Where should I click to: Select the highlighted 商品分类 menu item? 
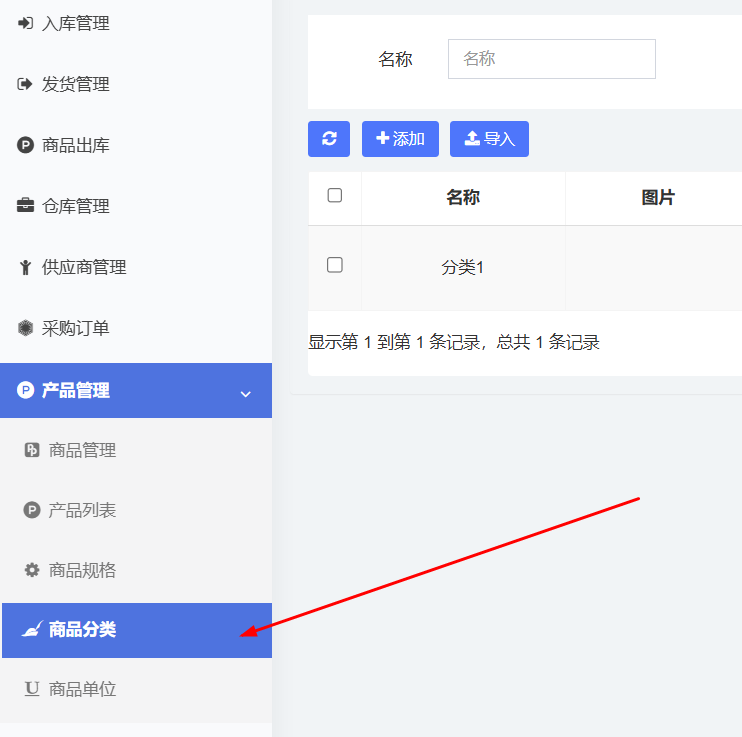tap(82, 630)
